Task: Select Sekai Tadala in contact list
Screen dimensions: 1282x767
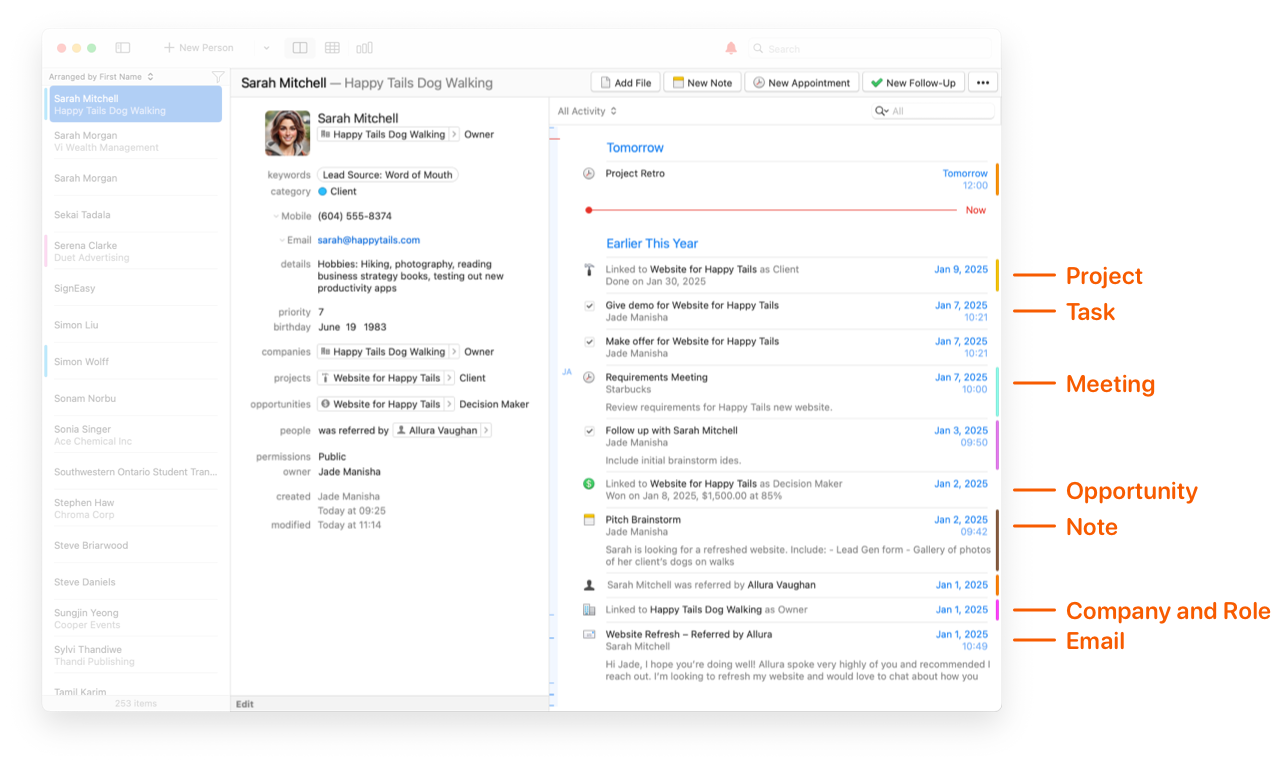Action: click(x=134, y=215)
